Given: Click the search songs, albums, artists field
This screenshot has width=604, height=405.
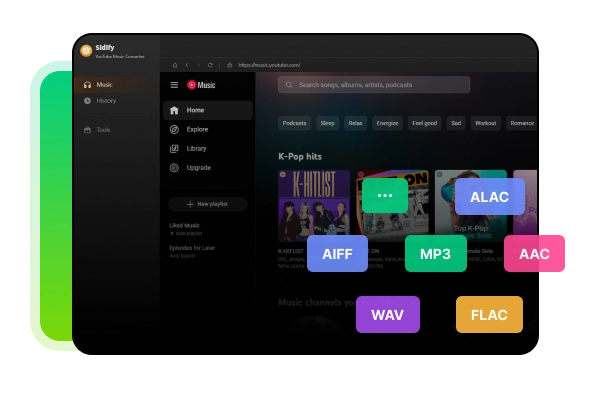Looking at the screenshot, I should pyautogui.click(x=374, y=85).
